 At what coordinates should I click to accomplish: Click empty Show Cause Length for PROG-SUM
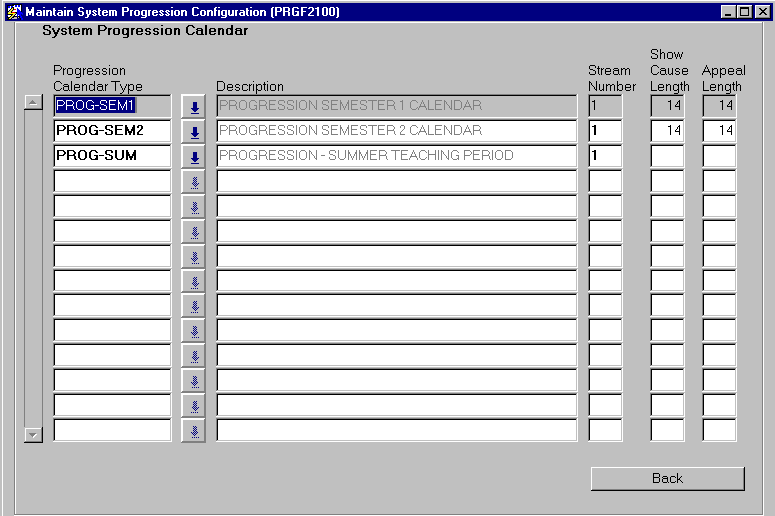click(x=667, y=156)
